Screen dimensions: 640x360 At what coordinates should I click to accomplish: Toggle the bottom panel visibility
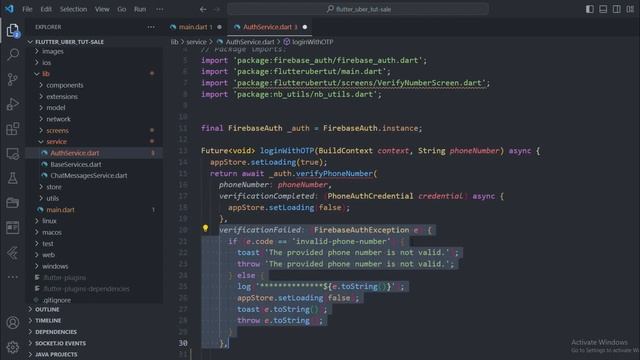pyautogui.click(x=603, y=9)
